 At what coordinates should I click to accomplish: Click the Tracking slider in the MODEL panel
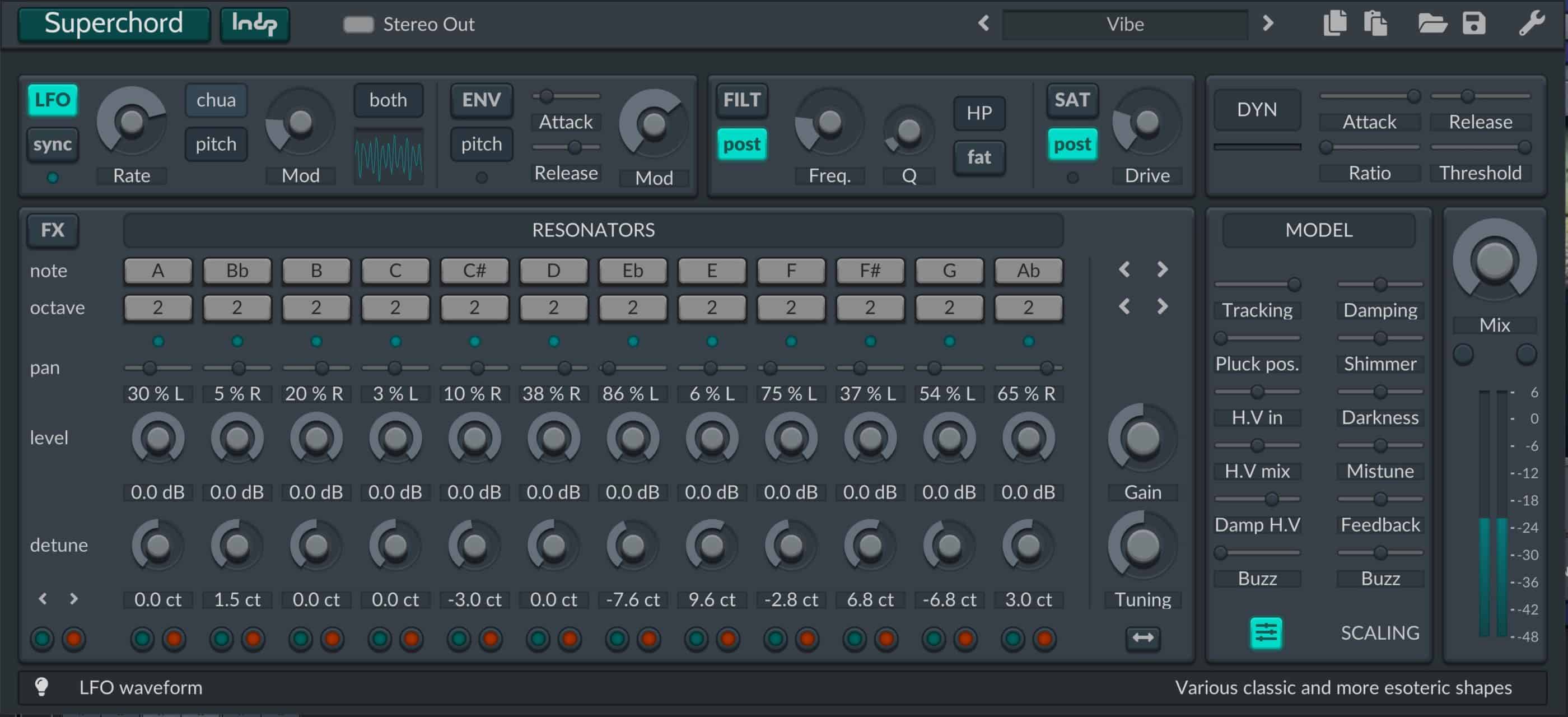1257,283
